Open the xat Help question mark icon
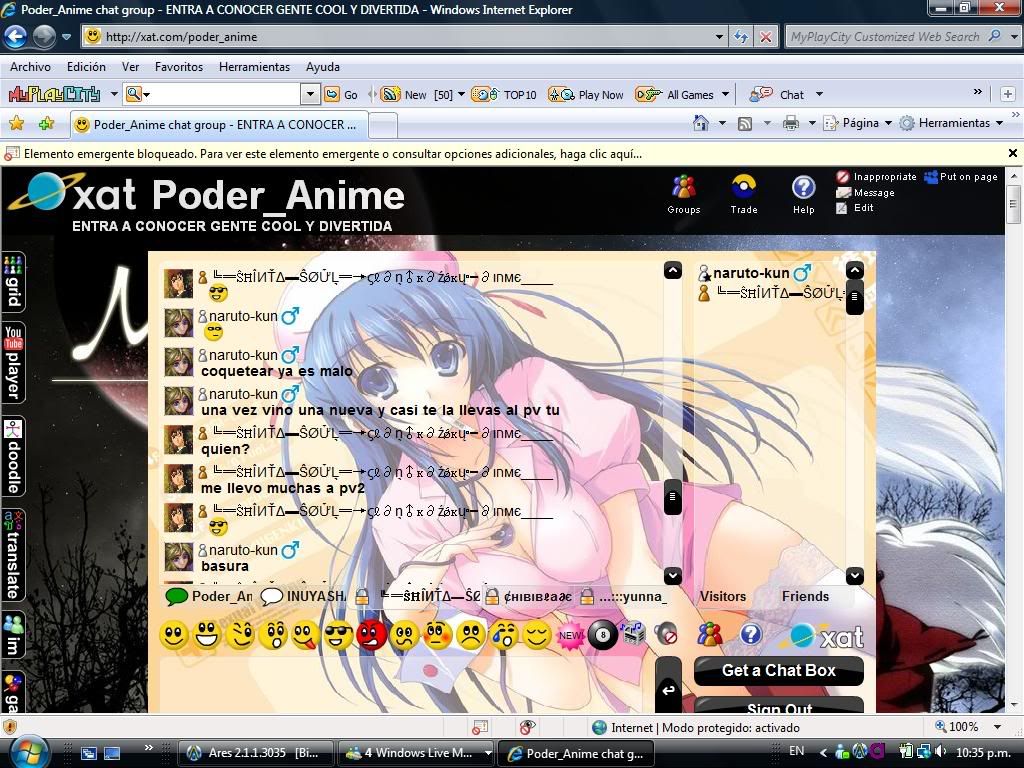Screen dimensions: 1024x768 (803, 193)
